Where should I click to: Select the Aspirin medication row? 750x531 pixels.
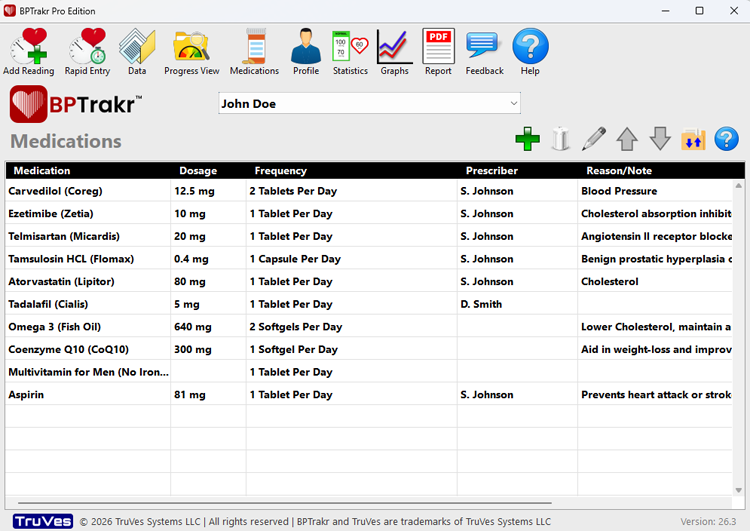[369, 395]
